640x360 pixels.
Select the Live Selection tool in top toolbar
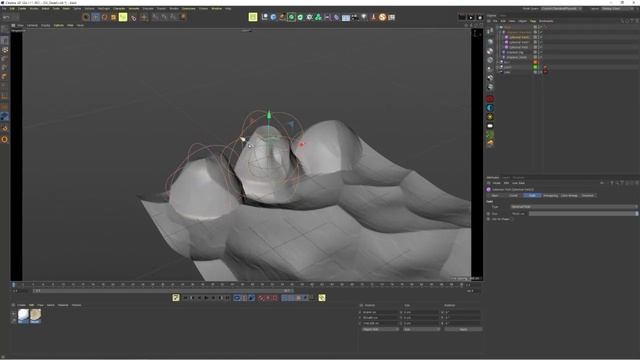86,17
